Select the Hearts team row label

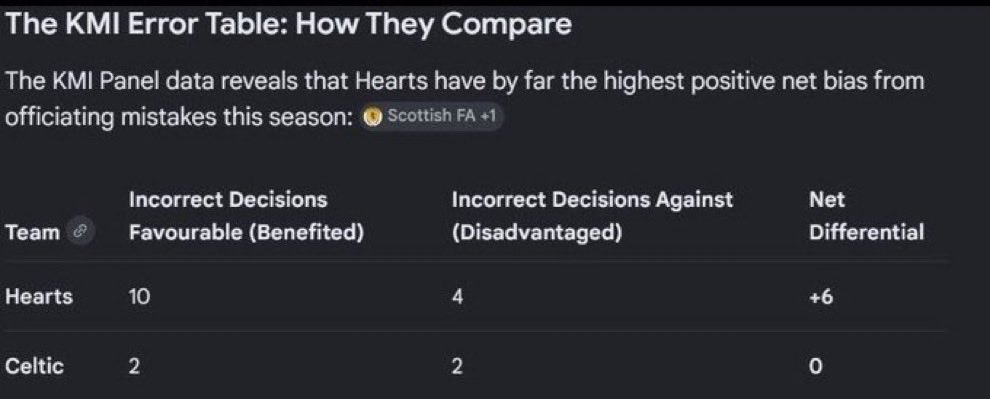(x=39, y=297)
